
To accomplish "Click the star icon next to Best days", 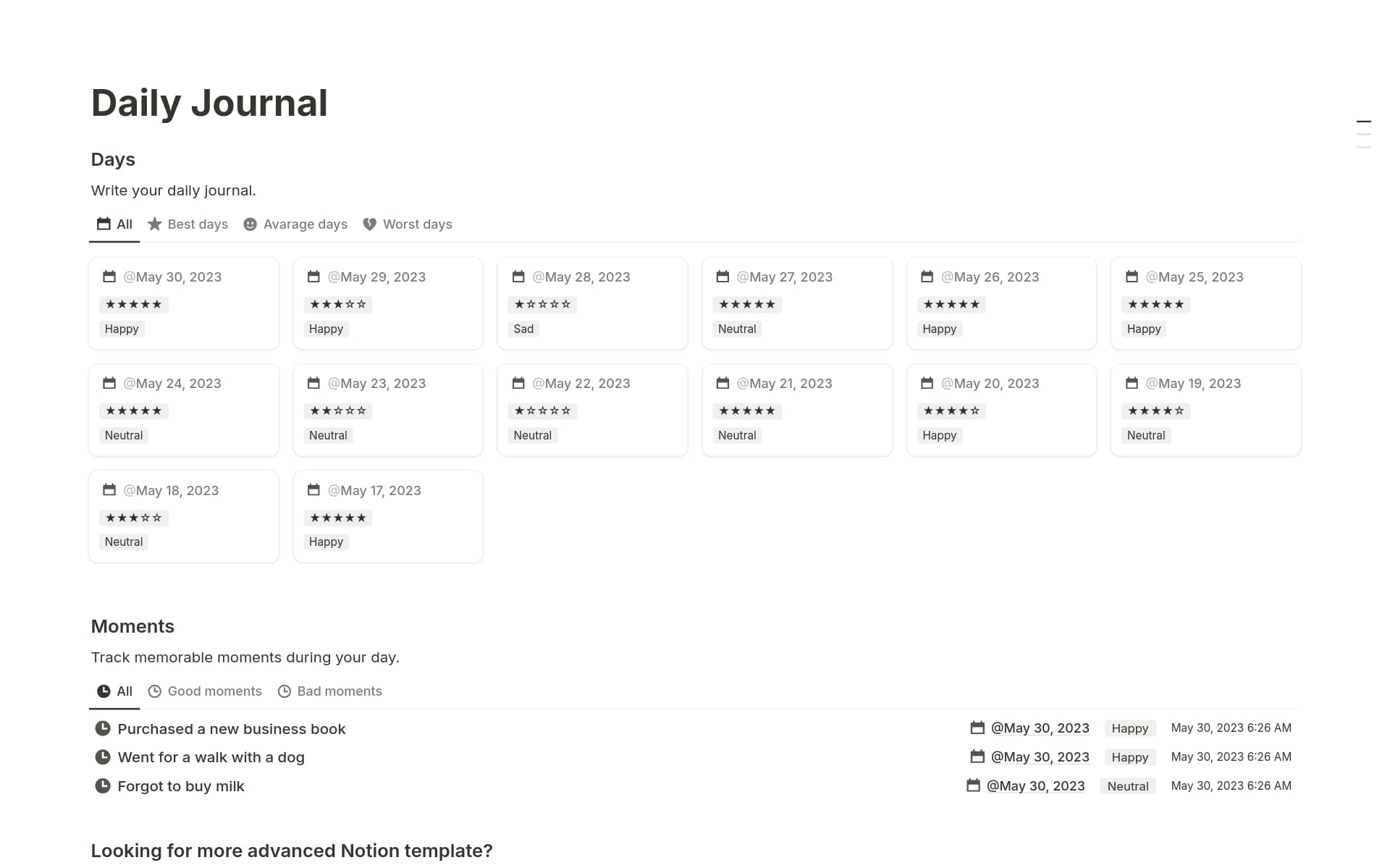I will pyautogui.click(x=154, y=224).
